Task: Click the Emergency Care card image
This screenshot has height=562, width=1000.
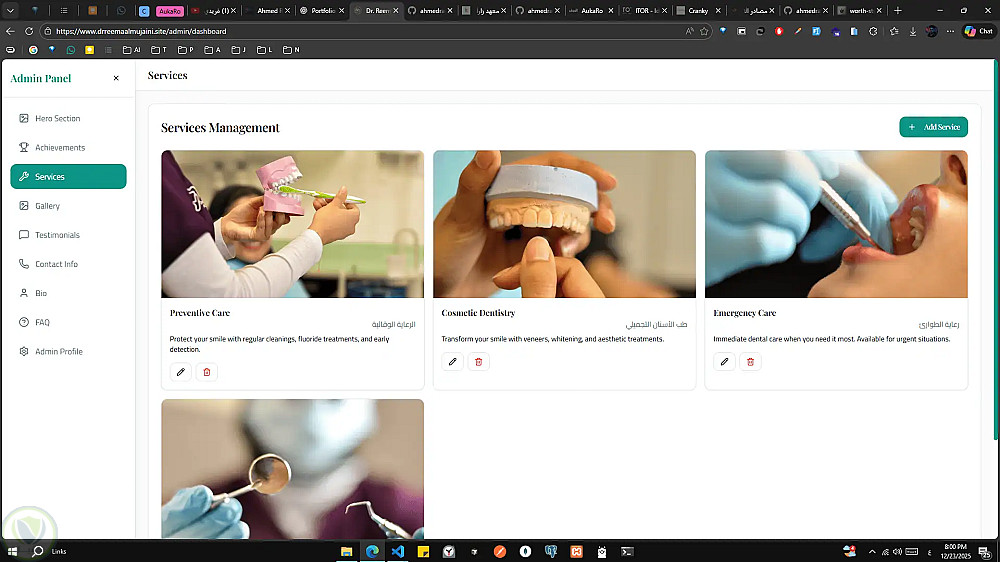Action: pyautogui.click(x=836, y=224)
